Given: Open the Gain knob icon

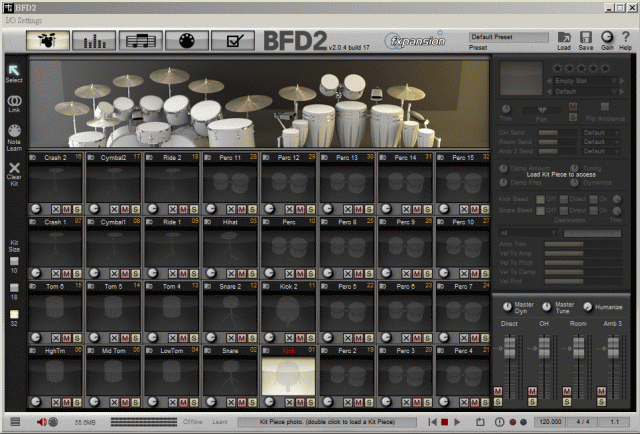Looking at the screenshot, I should [x=606, y=38].
